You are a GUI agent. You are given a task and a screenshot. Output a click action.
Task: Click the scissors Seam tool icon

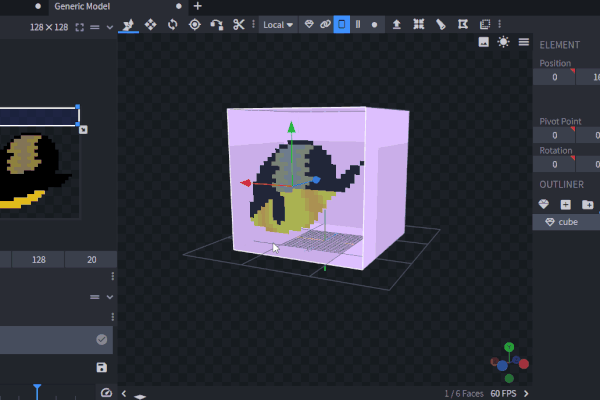click(239, 23)
